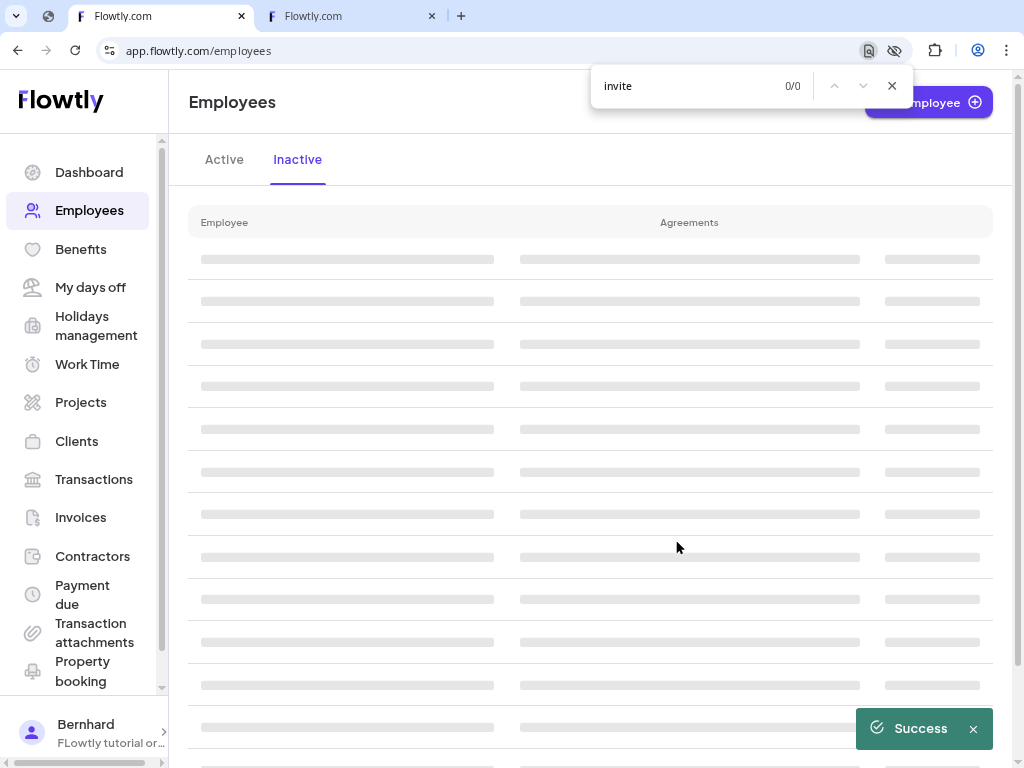1024x768 pixels.
Task: Select the Benefits heart icon
Action: 32,249
